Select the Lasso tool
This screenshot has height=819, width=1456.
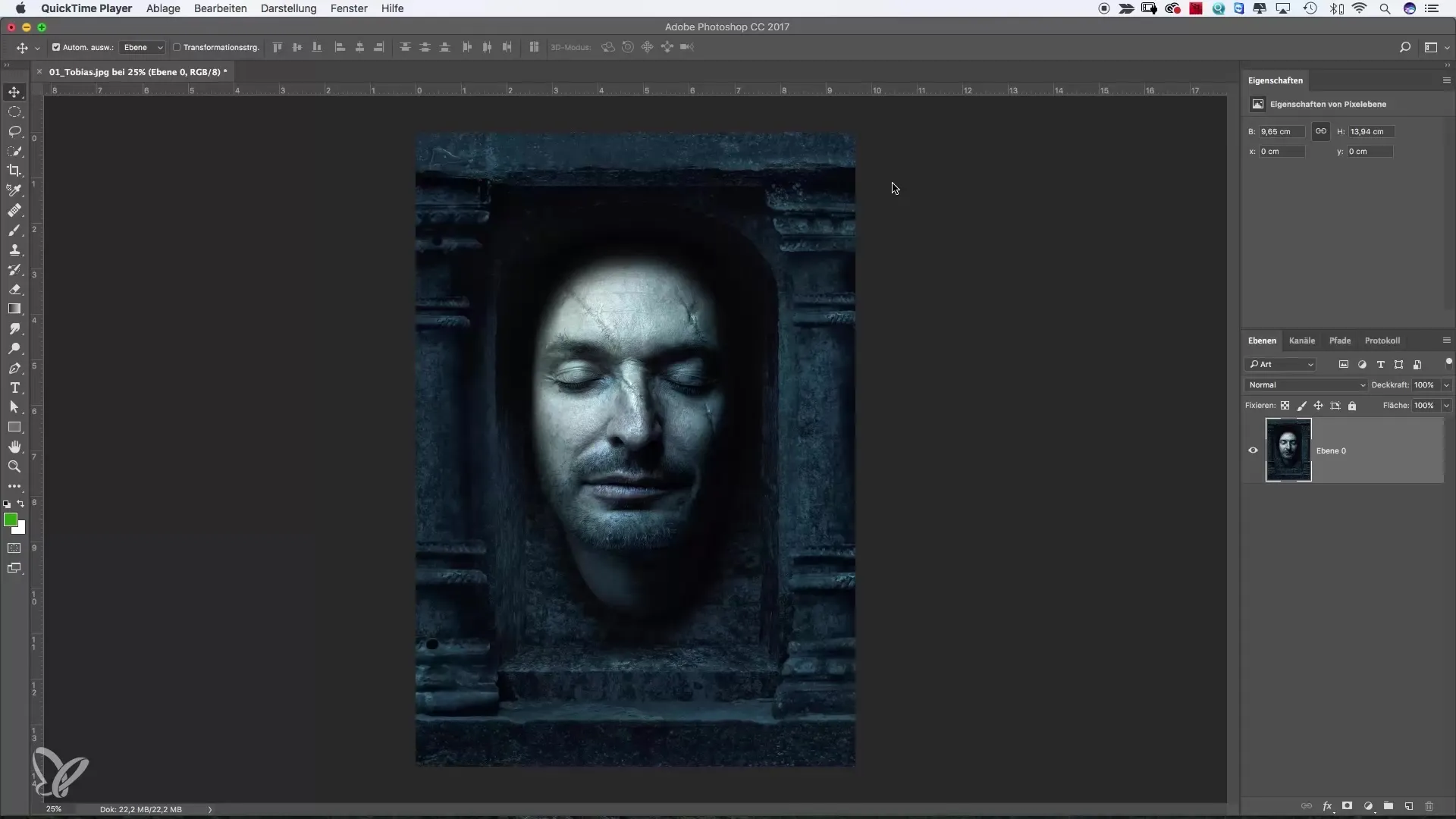click(x=14, y=131)
